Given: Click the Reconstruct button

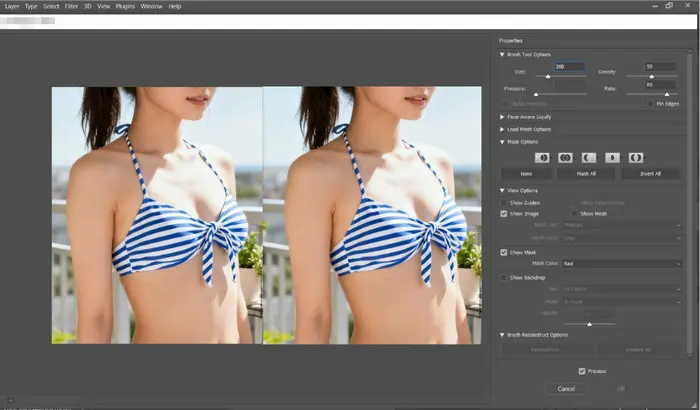Looking at the screenshot, I should [546, 350].
